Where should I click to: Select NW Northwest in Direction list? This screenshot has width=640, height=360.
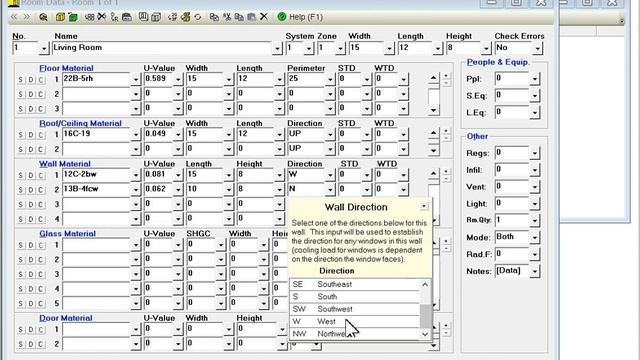(x=354, y=334)
